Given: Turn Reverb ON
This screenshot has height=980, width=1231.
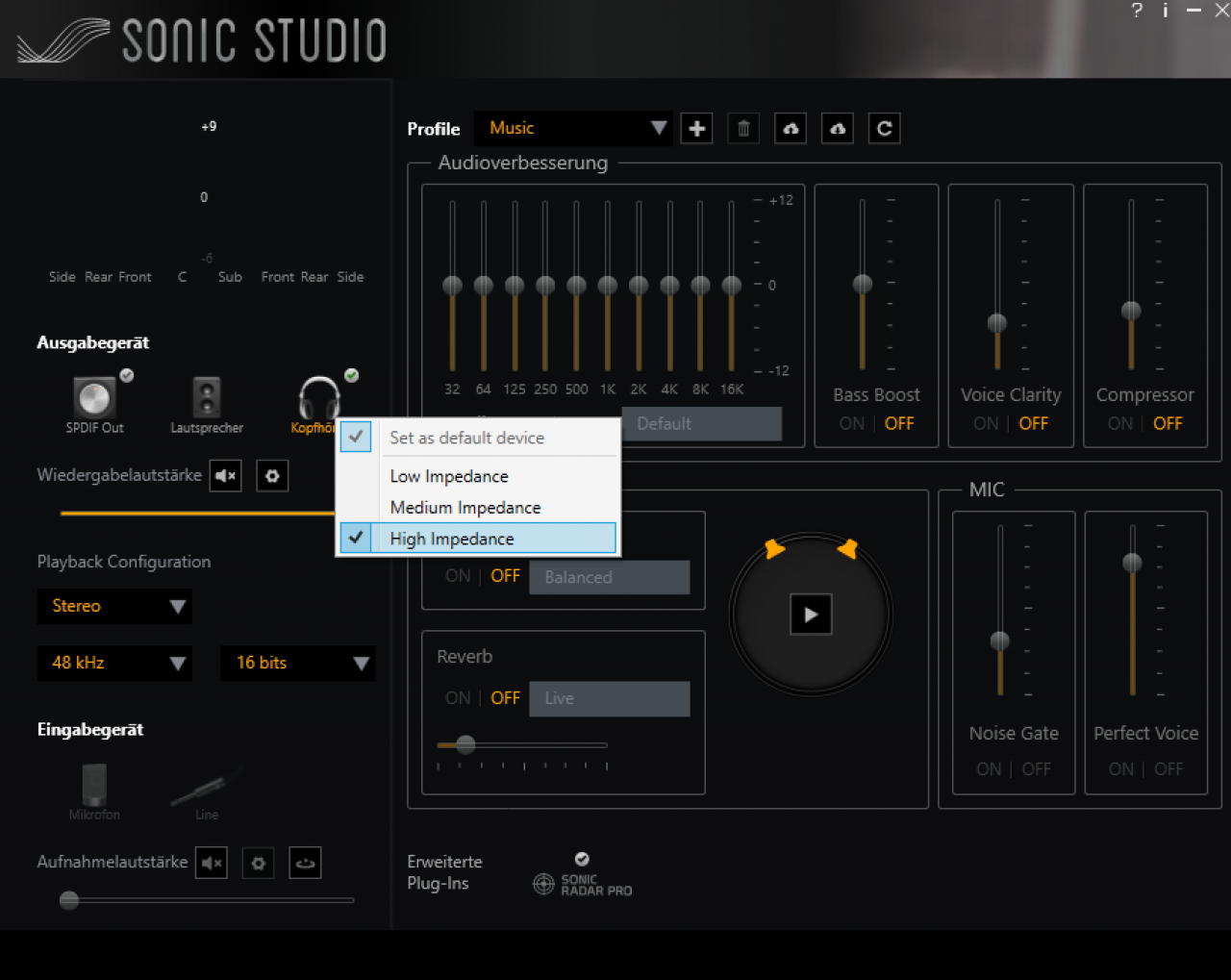Looking at the screenshot, I should (458, 698).
